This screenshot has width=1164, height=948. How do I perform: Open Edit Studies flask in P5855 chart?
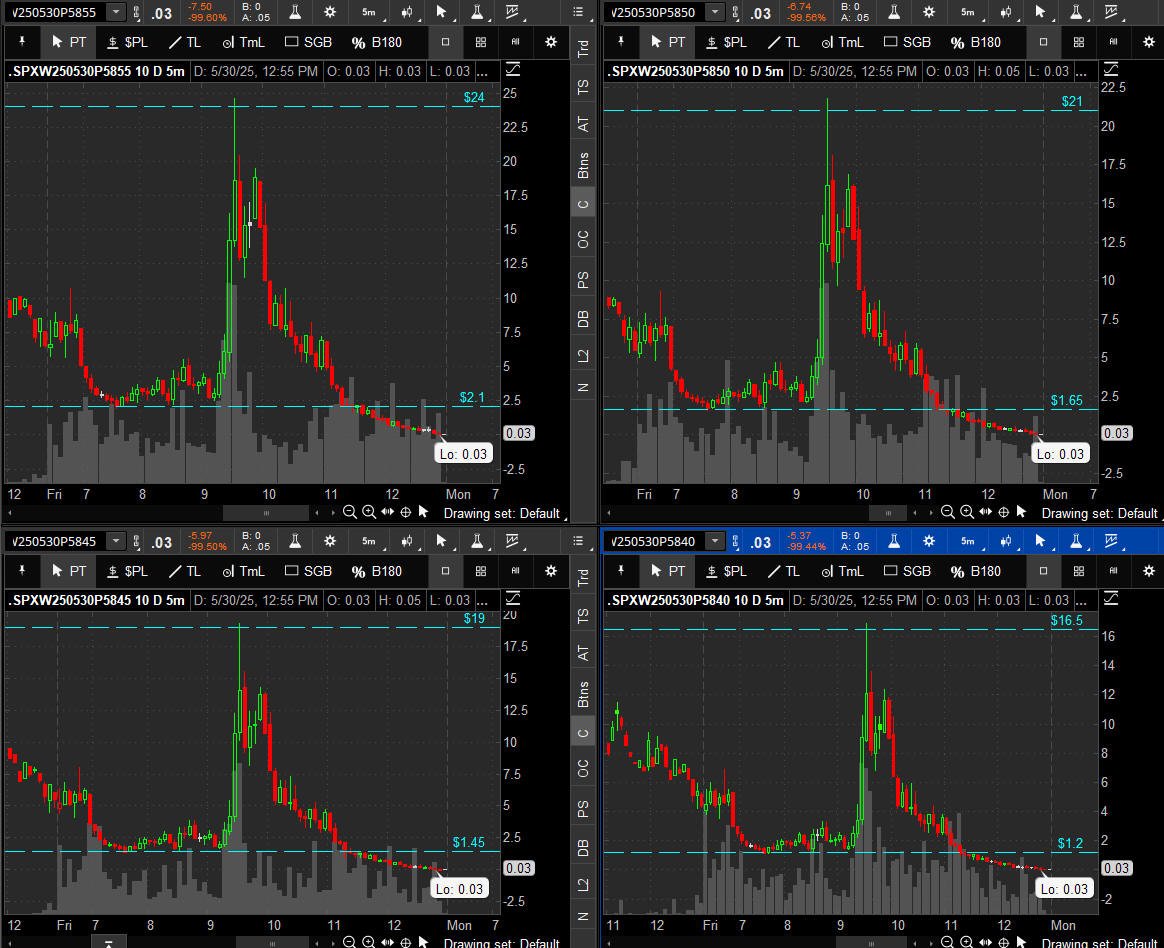click(295, 12)
